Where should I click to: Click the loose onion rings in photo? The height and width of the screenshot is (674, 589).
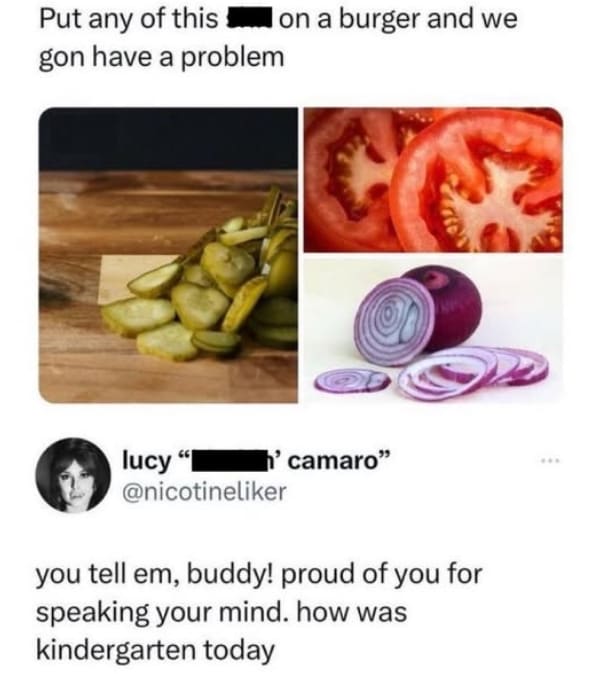[473, 373]
